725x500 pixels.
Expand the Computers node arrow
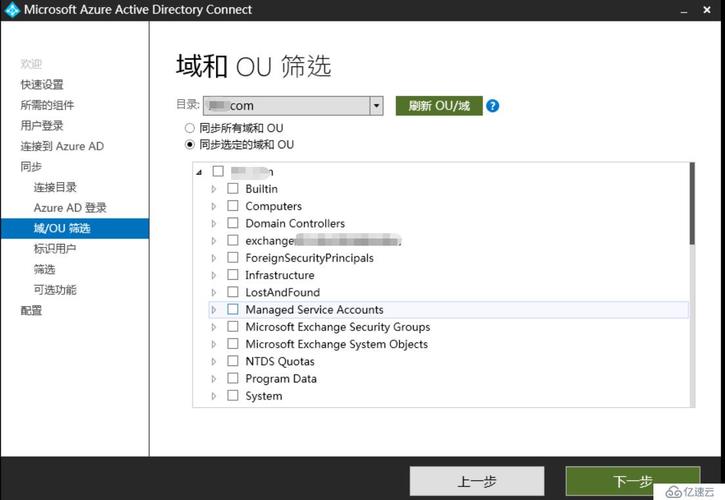click(214, 206)
